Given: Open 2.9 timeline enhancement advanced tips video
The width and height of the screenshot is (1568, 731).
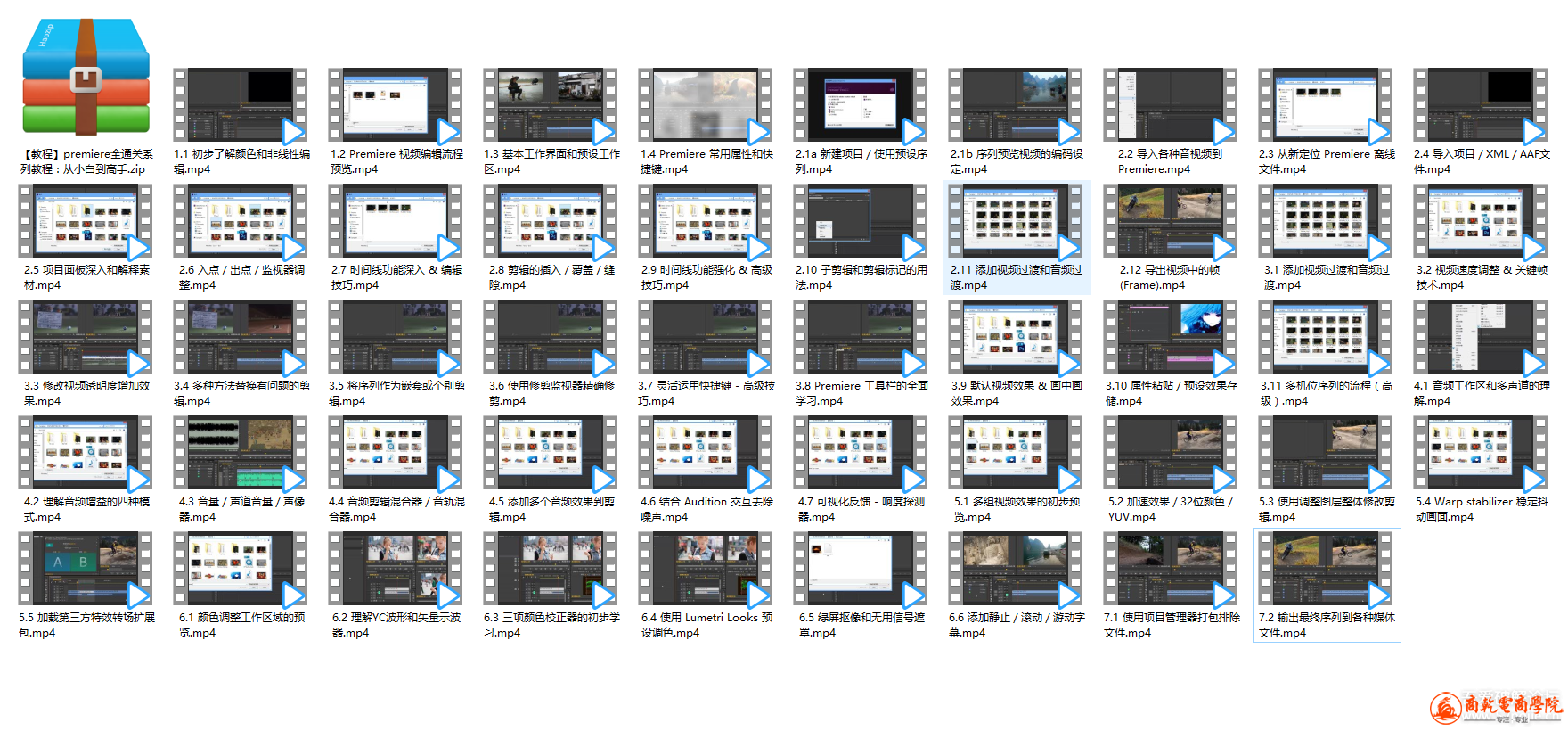Looking at the screenshot, I should point(706,221).
